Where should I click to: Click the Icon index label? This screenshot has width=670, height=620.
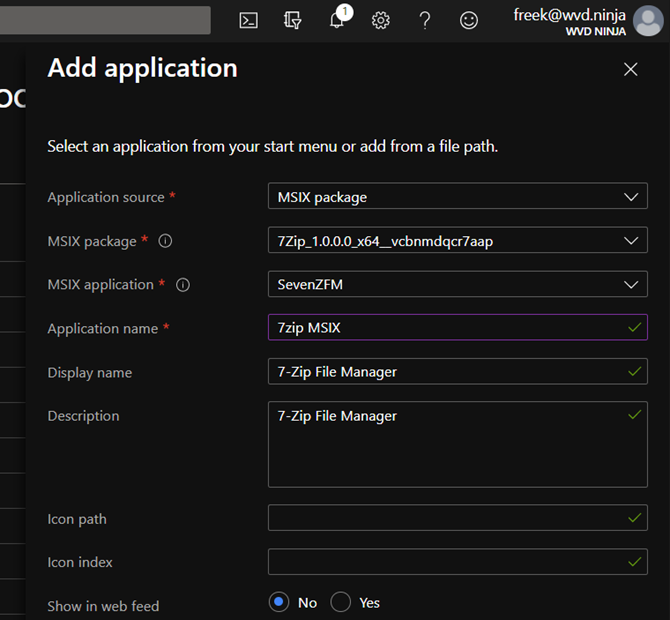(80, 562)
